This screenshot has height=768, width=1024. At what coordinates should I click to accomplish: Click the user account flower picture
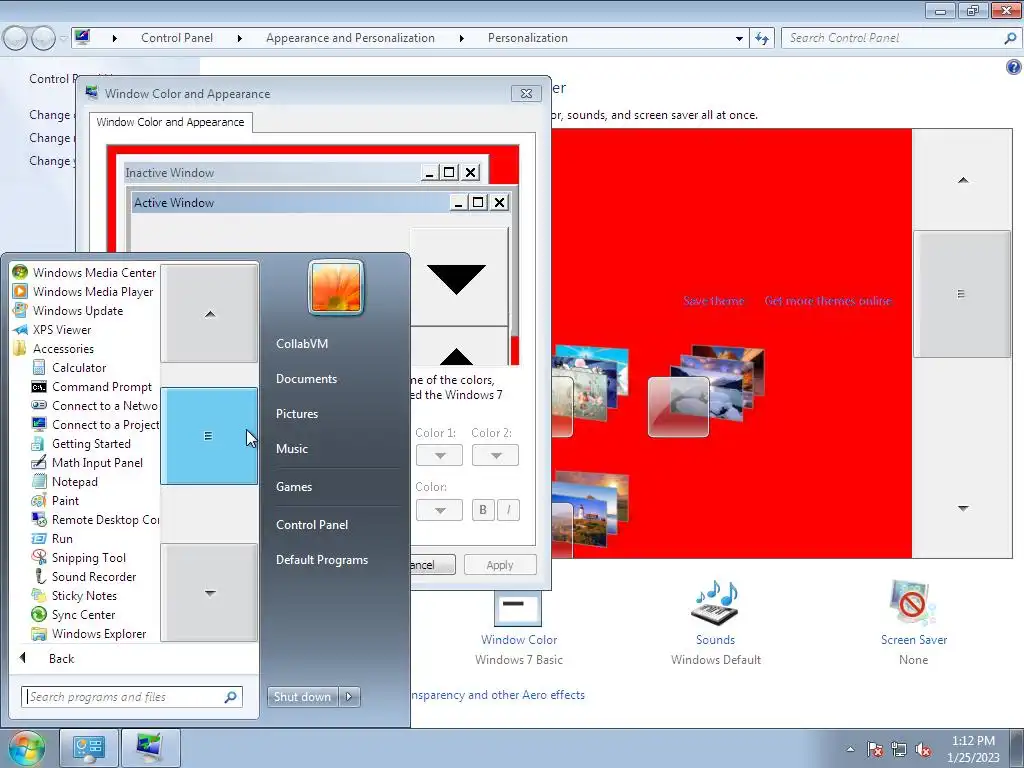[x=336, y=287]
